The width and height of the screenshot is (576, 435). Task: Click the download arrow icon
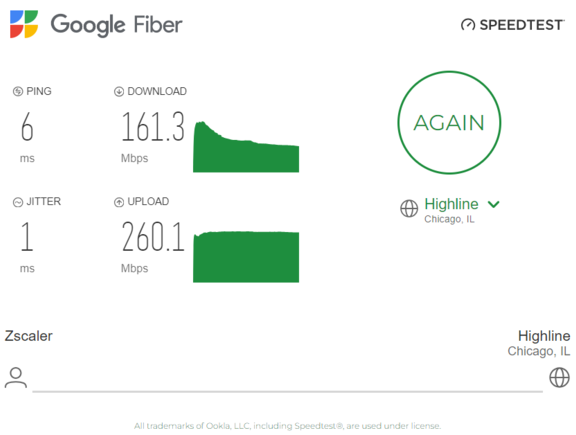click(x=119, y=91)
